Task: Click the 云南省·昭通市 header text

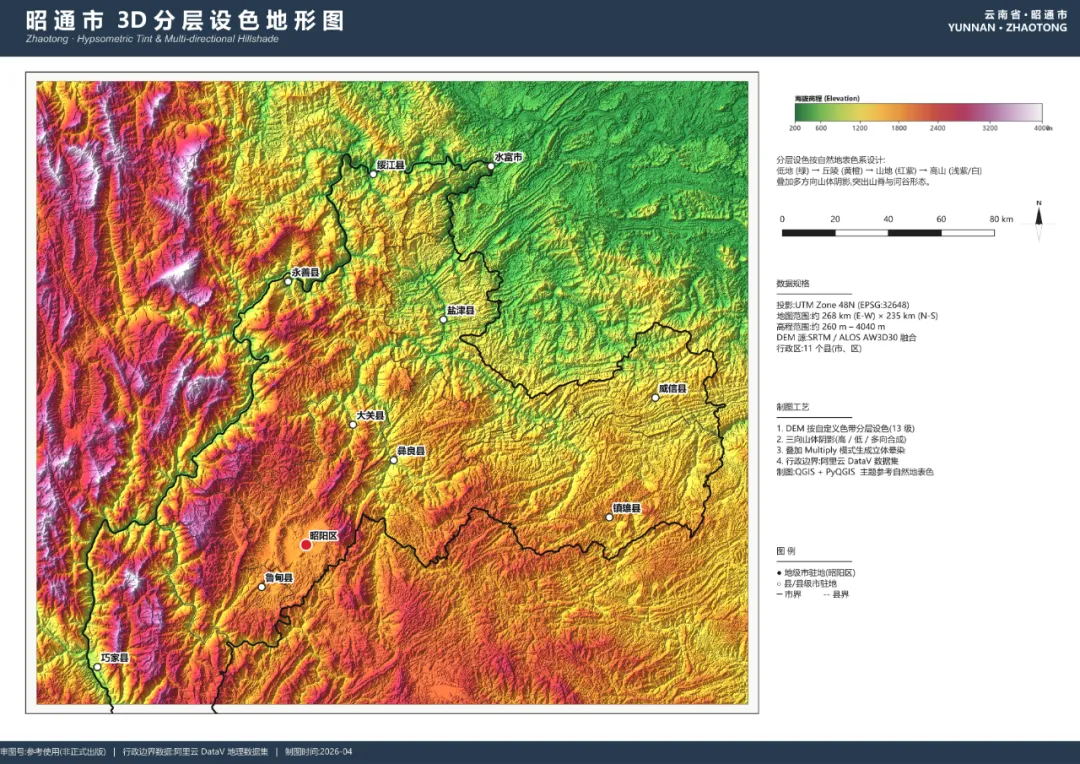Action: click(1026, 14)
